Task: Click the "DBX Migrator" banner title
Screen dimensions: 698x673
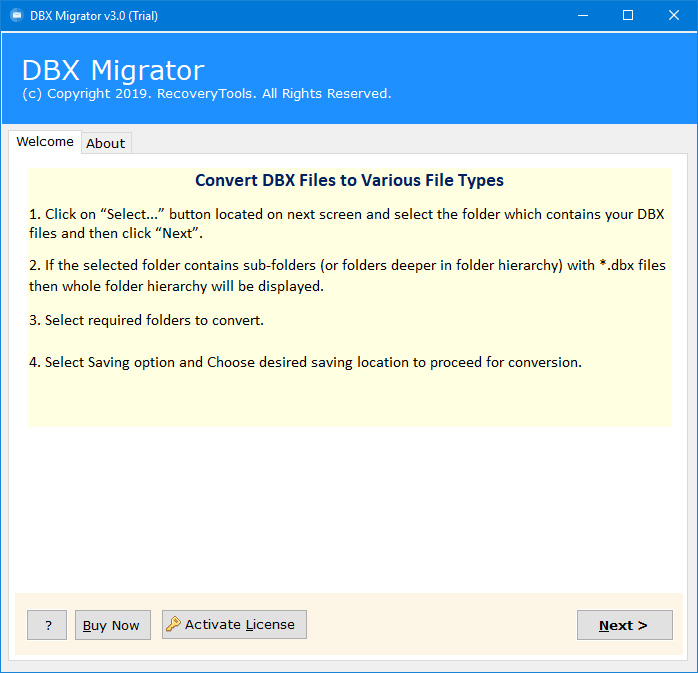Action: tap(113, 70)
